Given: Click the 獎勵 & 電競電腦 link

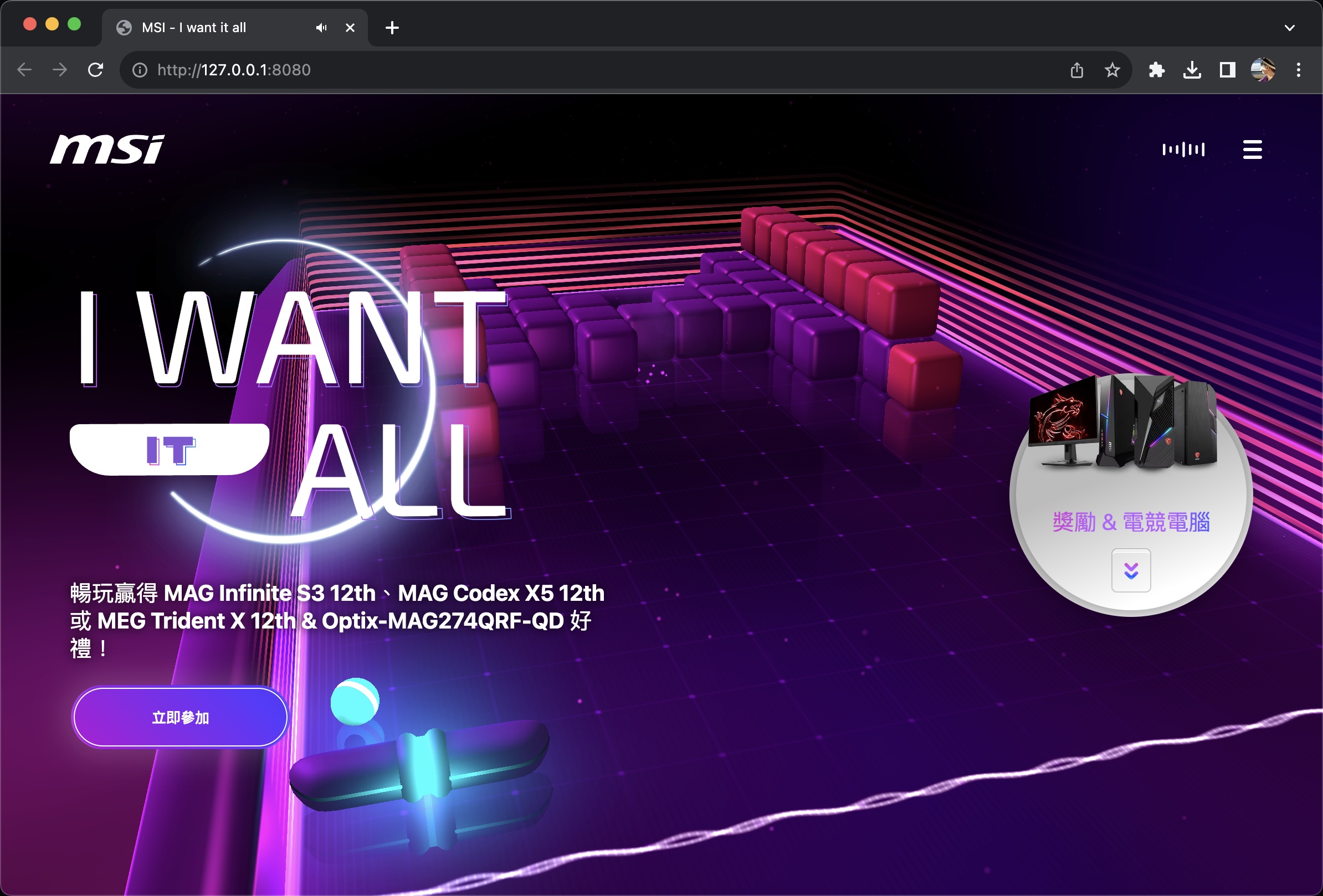Looking at the screenshot, I should pyautogui.click(x=1131, y=522).
